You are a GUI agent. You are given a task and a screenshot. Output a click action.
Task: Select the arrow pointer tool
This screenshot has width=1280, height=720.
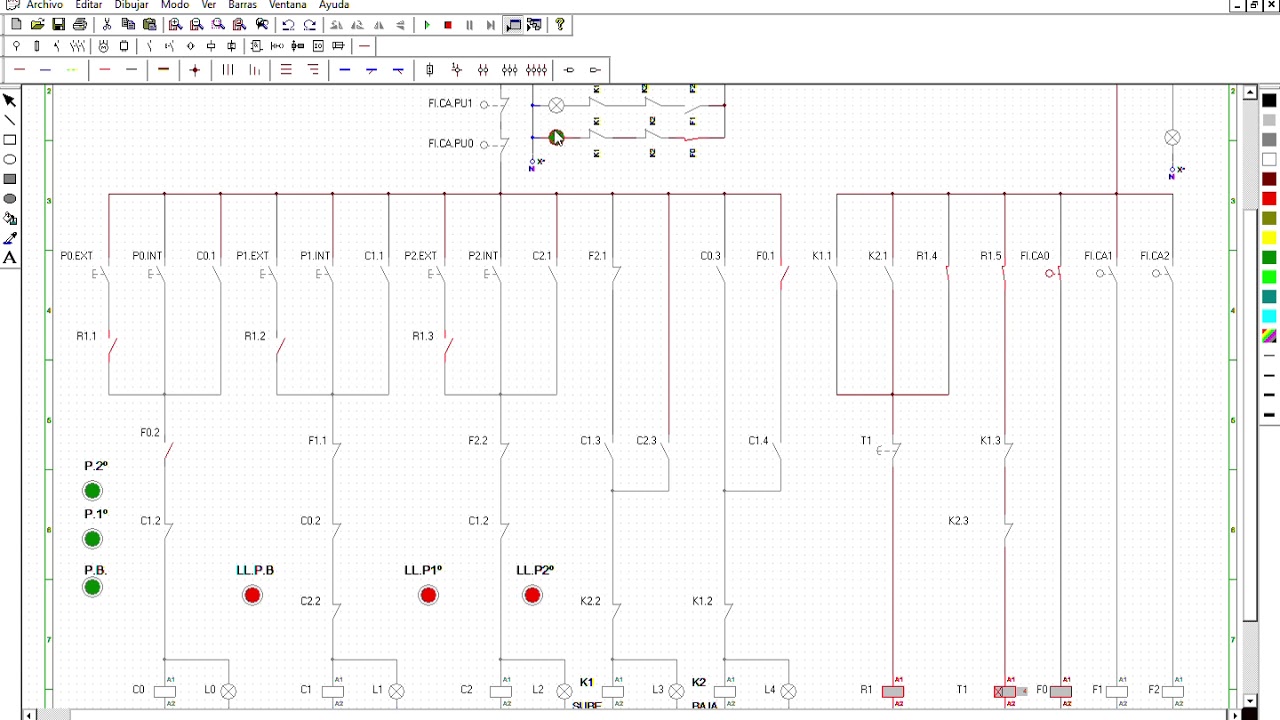(x=10, y=100)
